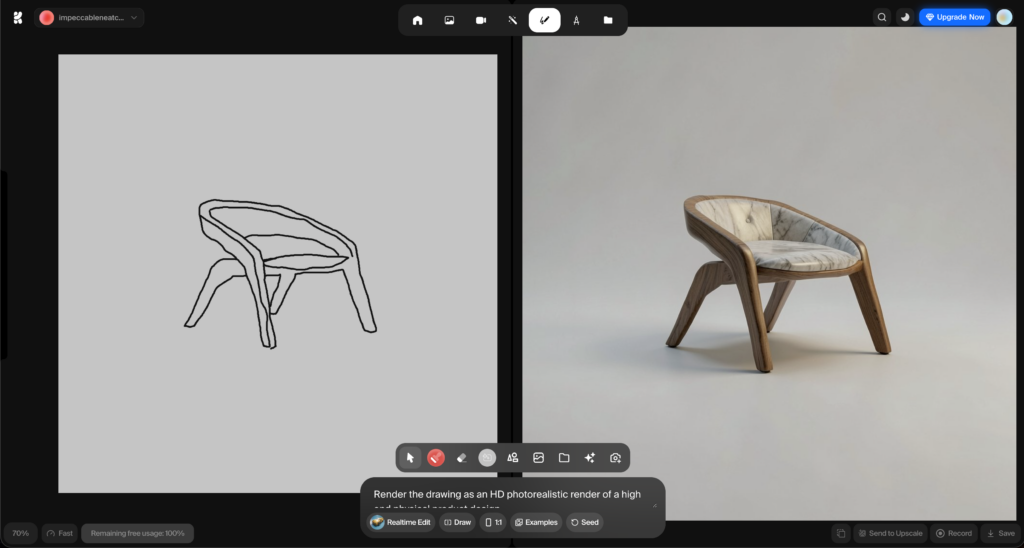Choose the red brush tool
1024x548 pixels.
pyautogui.click(x=436, y=457)
